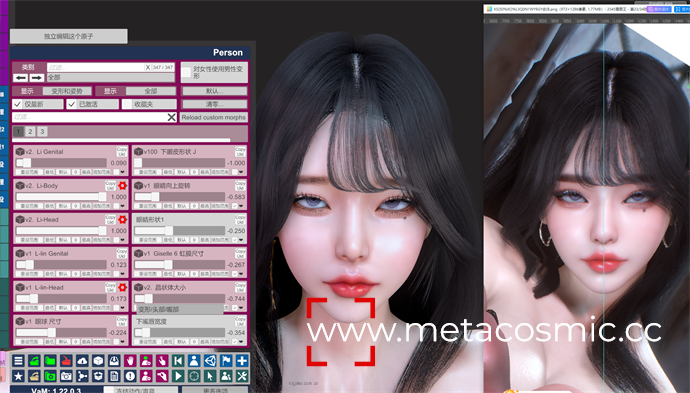Click the right arrow next category button
Screen dimensions: 690x393
pos(37,78)
